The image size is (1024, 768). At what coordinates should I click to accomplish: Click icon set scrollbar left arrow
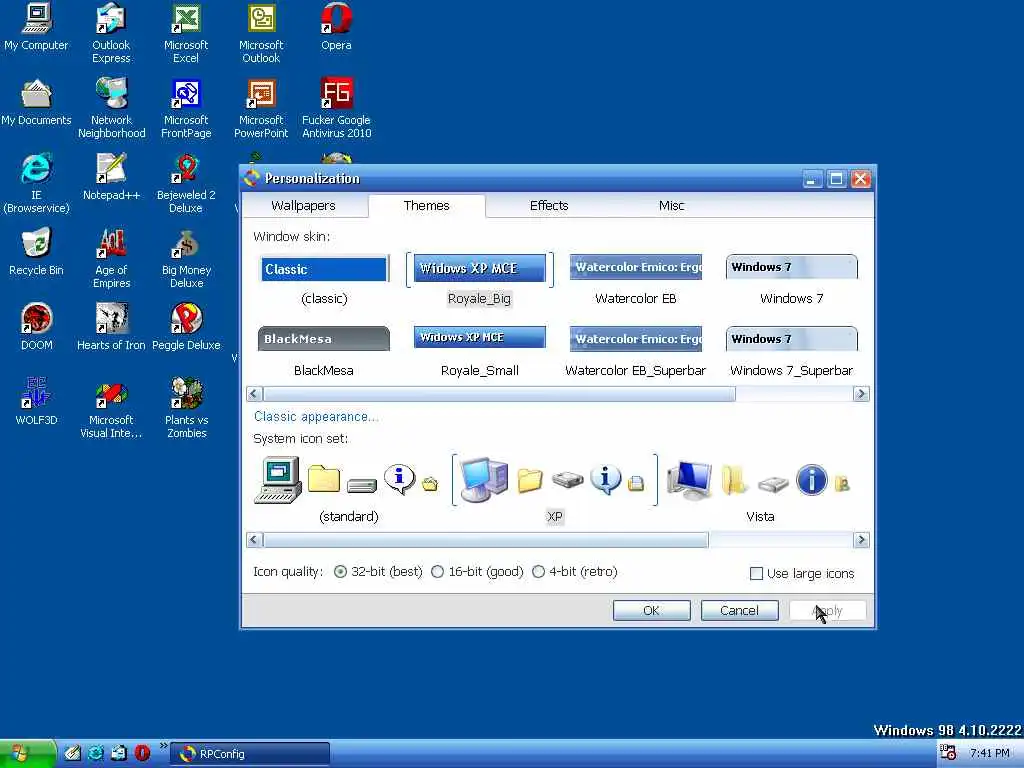(x=255, y=540)
